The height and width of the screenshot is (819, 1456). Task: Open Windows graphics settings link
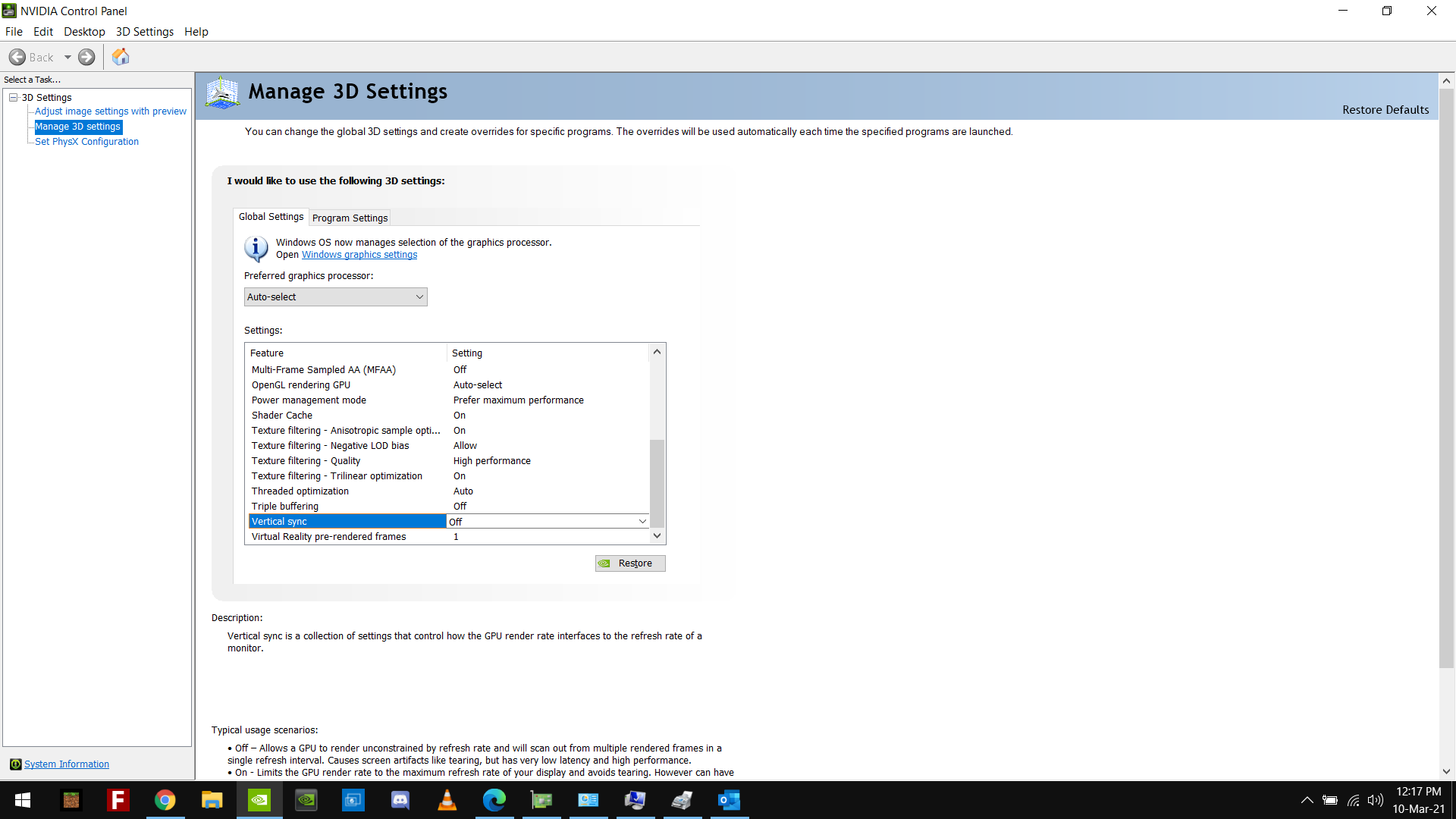(x=359, y=255)
